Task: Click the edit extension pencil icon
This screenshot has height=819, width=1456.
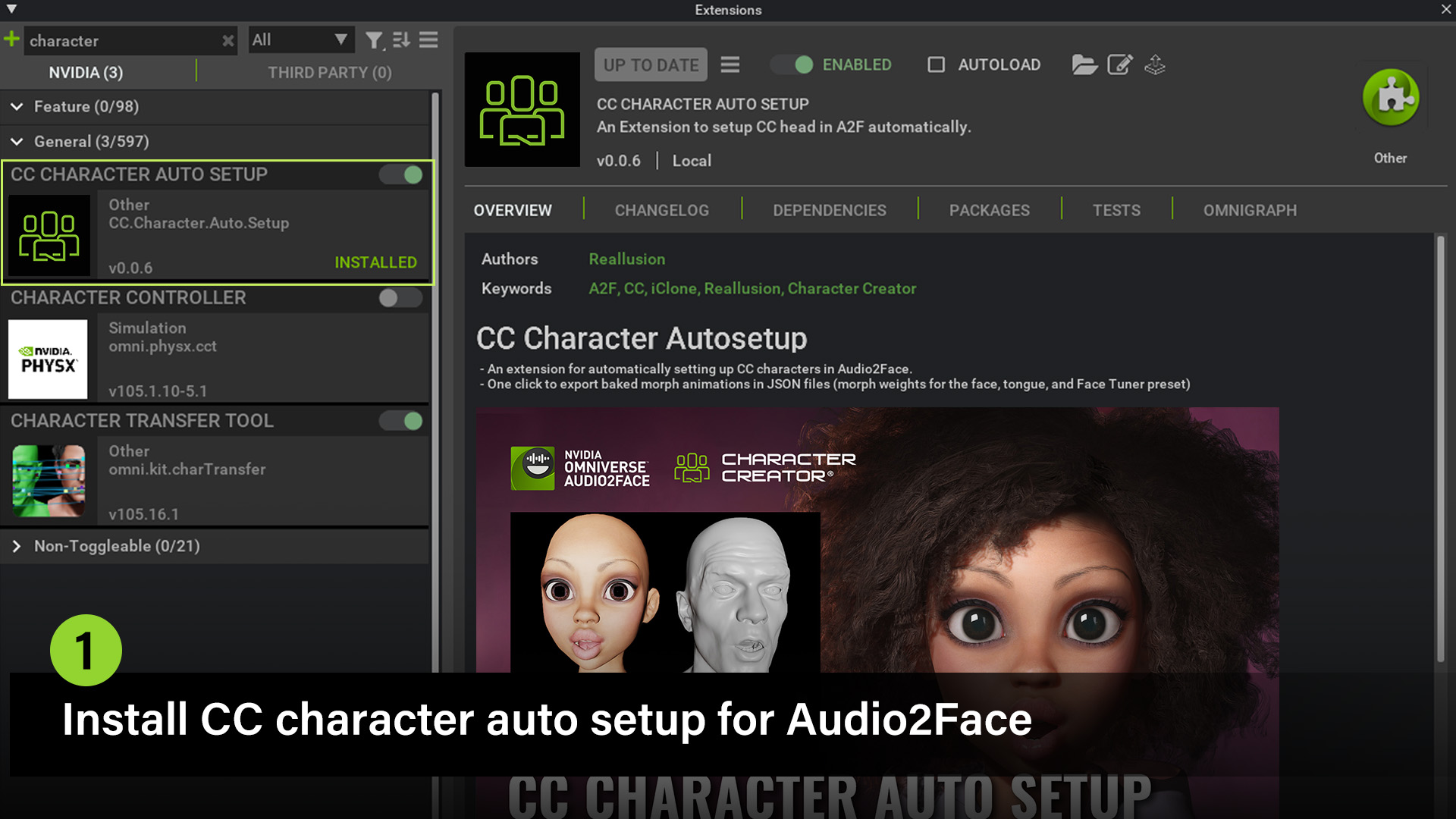Action: (1120, 65)
